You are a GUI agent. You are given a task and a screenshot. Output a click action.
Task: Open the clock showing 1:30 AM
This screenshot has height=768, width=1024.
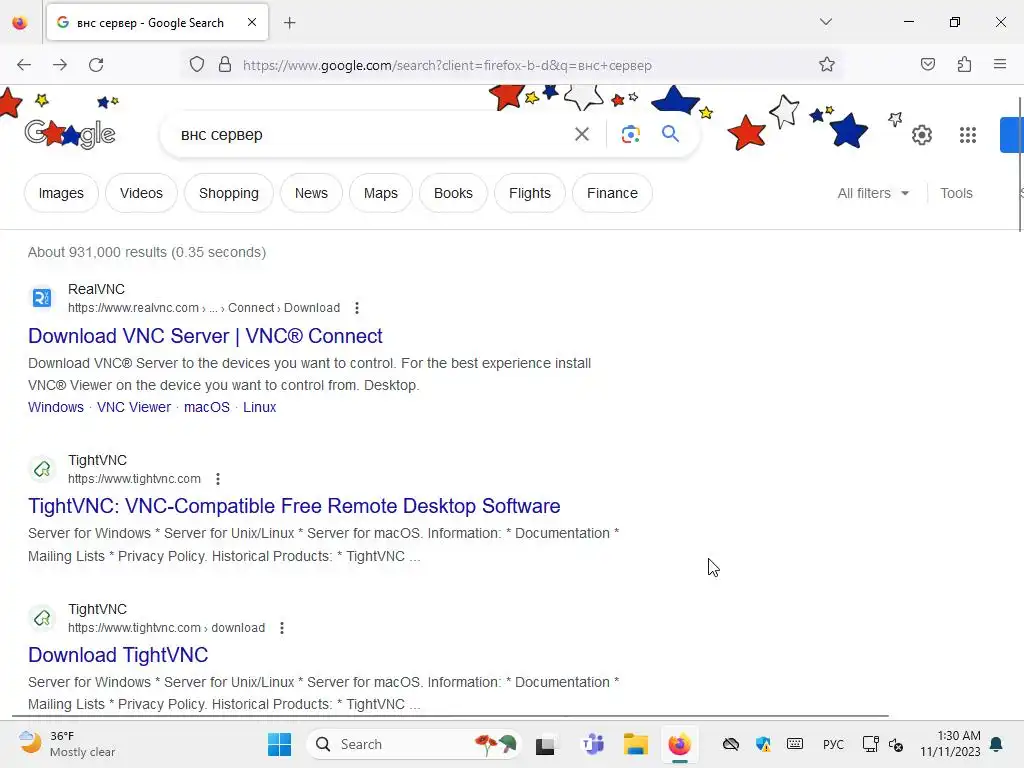click(950, 744)
